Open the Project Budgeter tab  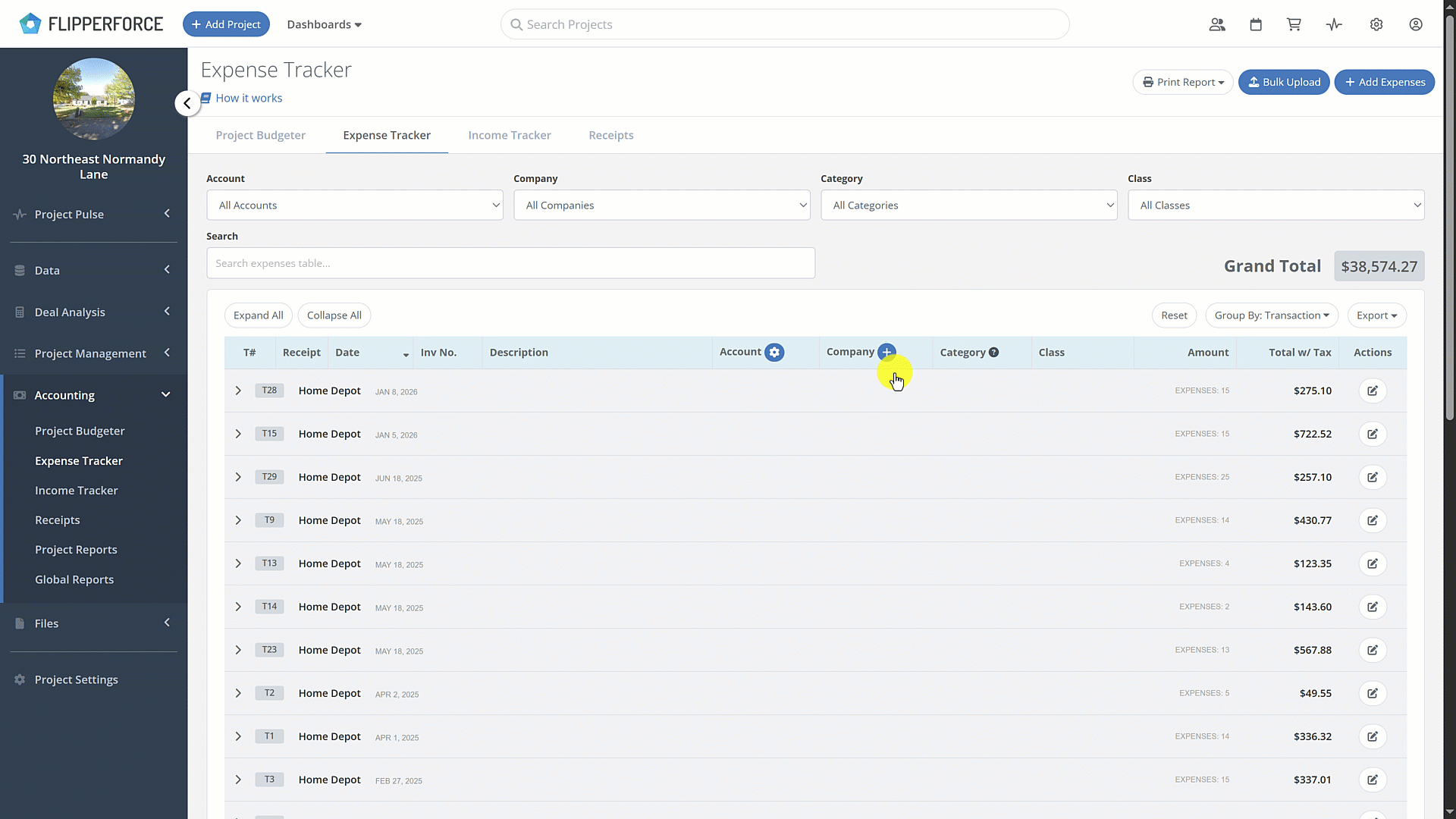[x=260, y=135]
